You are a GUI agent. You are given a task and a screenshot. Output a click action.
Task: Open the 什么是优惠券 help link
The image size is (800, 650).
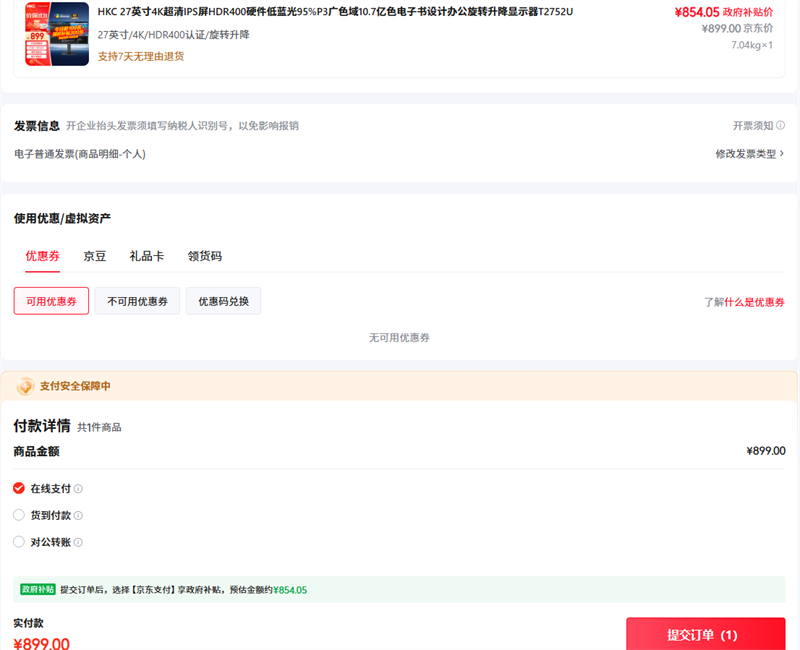point(755,302)
